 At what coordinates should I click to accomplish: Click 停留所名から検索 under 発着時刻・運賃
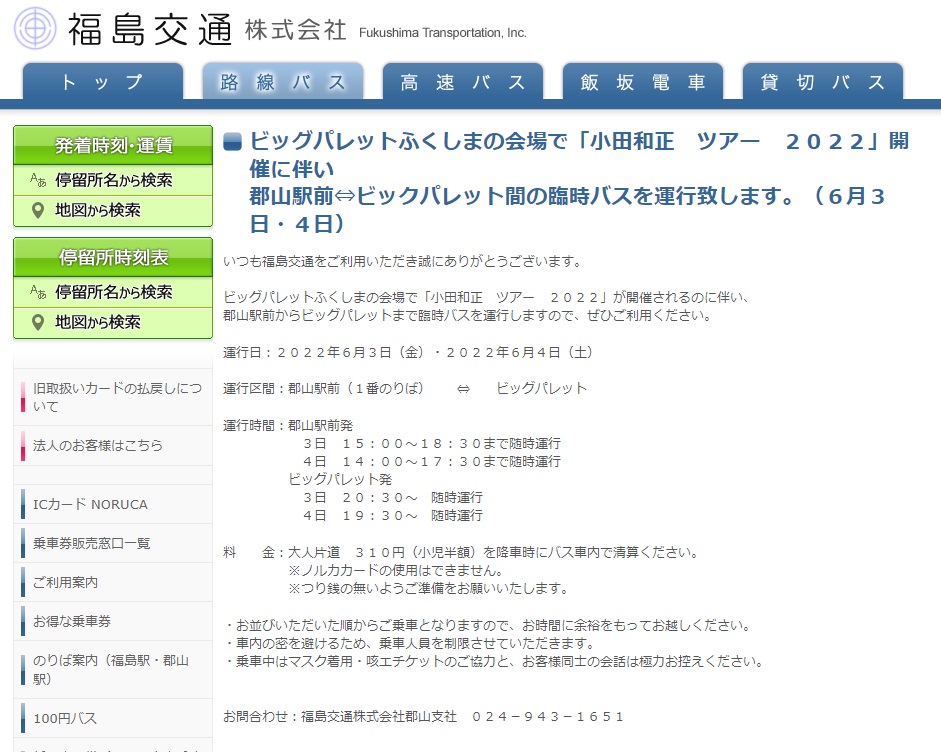click(x=113, y=180)
